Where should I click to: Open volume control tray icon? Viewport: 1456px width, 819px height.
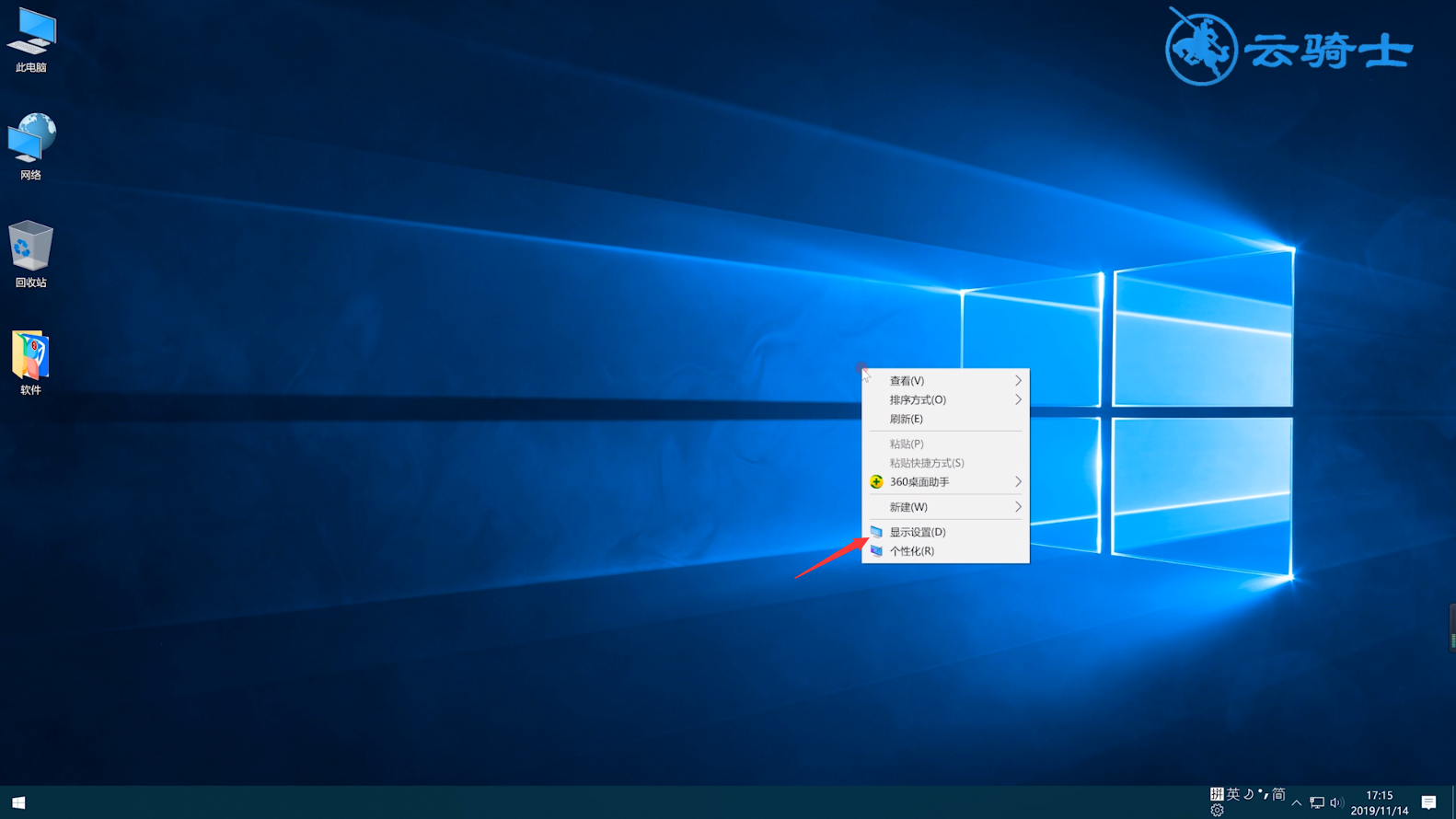pos(1336,802)
